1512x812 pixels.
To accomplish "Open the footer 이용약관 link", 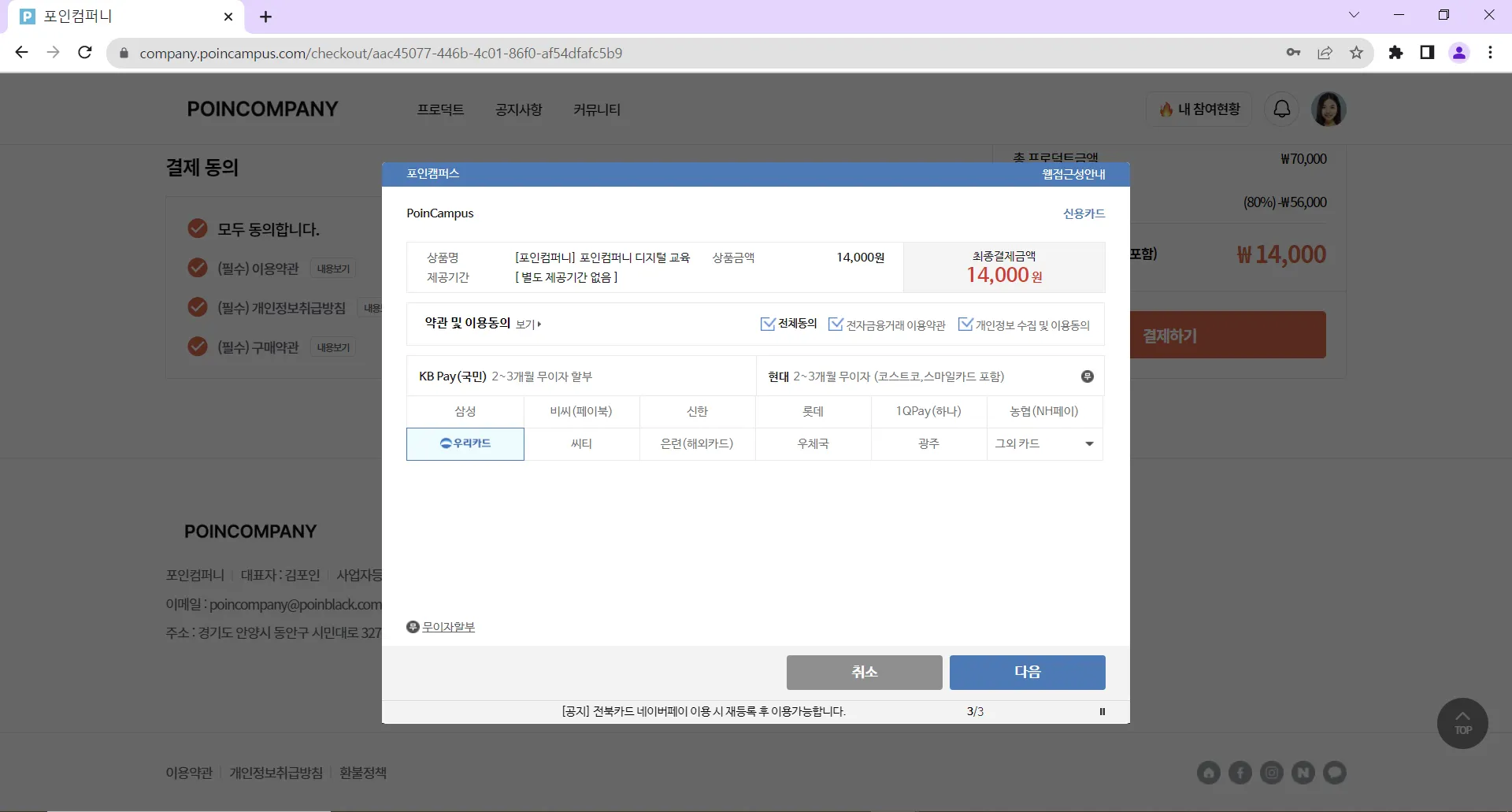I will tap(189, 773).
